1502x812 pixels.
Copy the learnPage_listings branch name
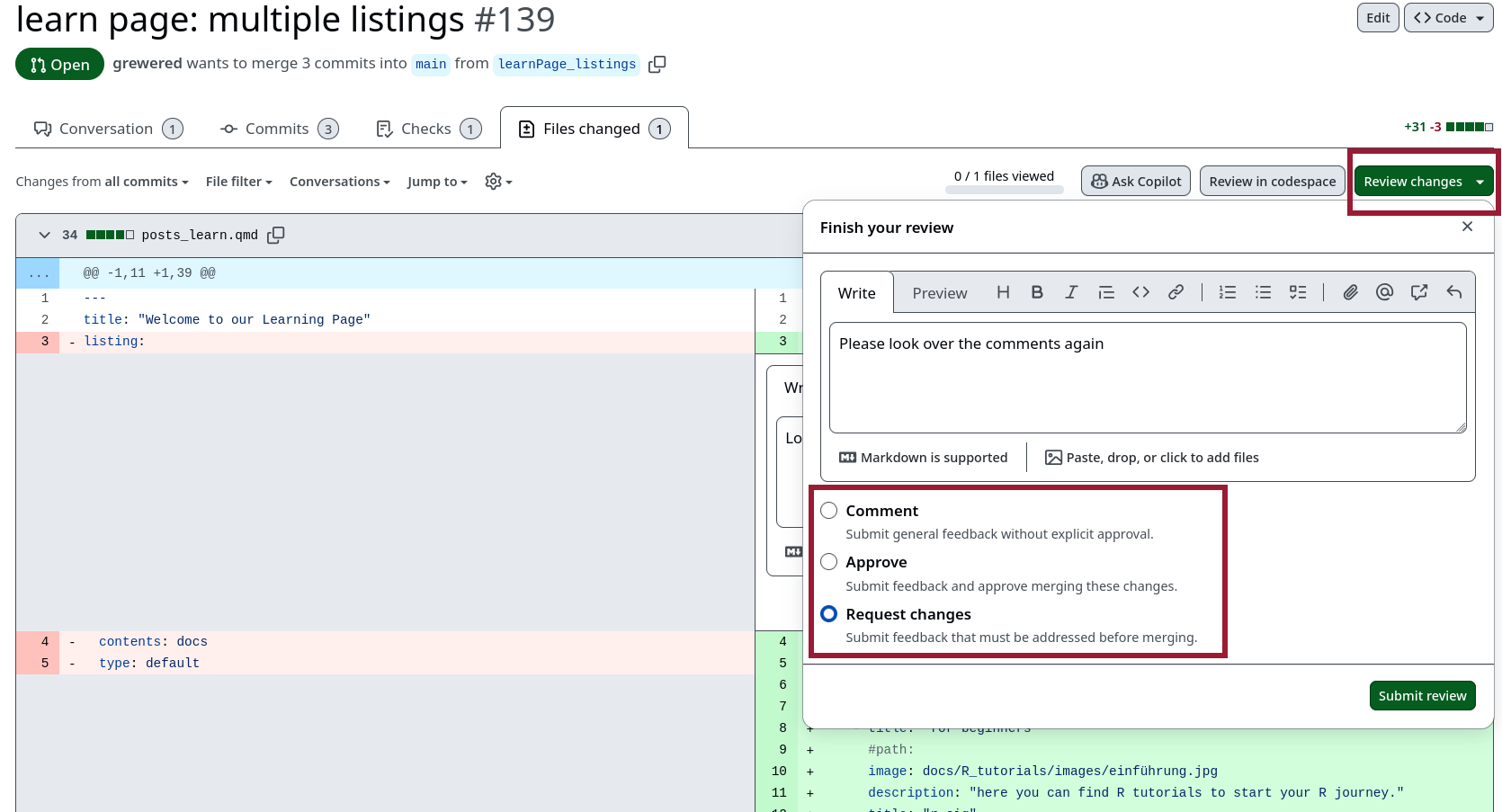657,64
